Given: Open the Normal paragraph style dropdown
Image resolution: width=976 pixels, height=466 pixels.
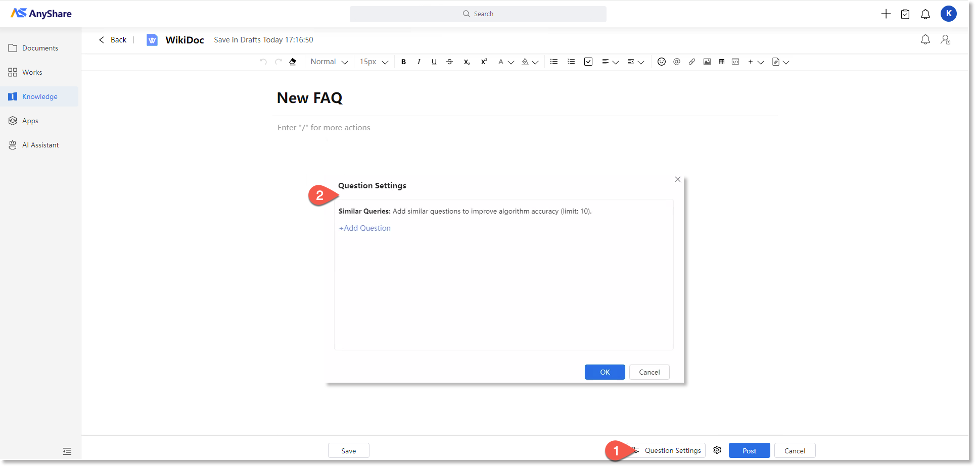Looking at the screenshot, I should [329, 62].
